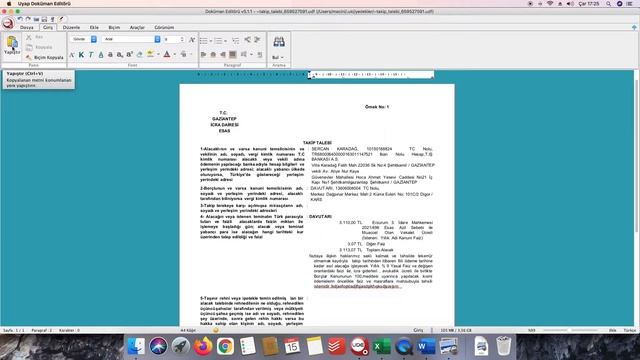Adjust the zoom slider in status bar

(x=569, y=330)
